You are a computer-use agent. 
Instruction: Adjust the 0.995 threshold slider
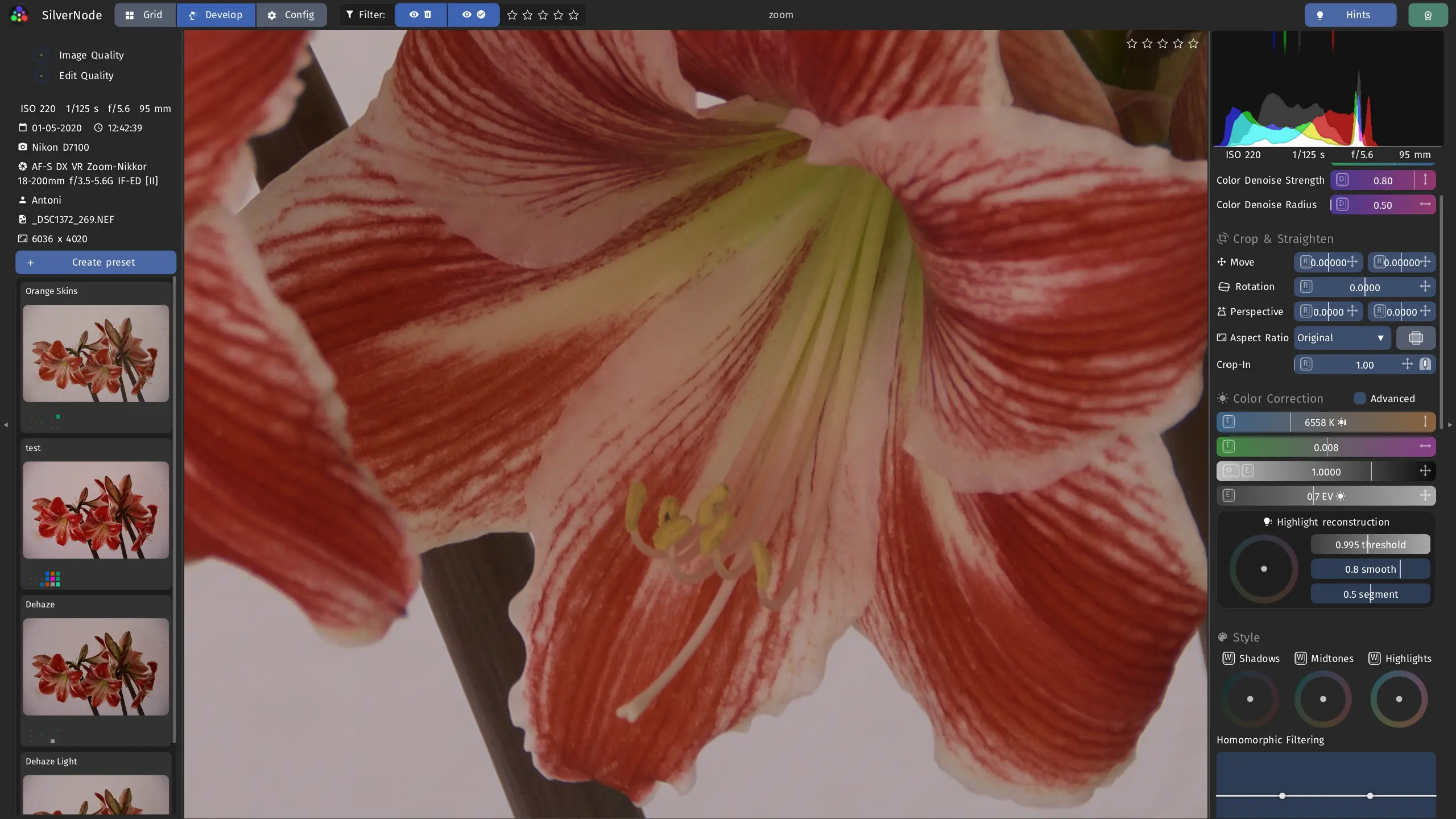coord(1370,544)
